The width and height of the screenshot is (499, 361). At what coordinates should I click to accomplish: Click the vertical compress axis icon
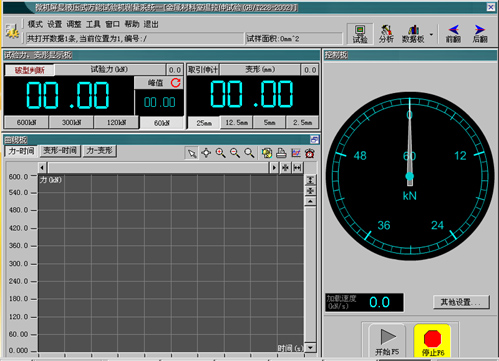click(310, 191)
